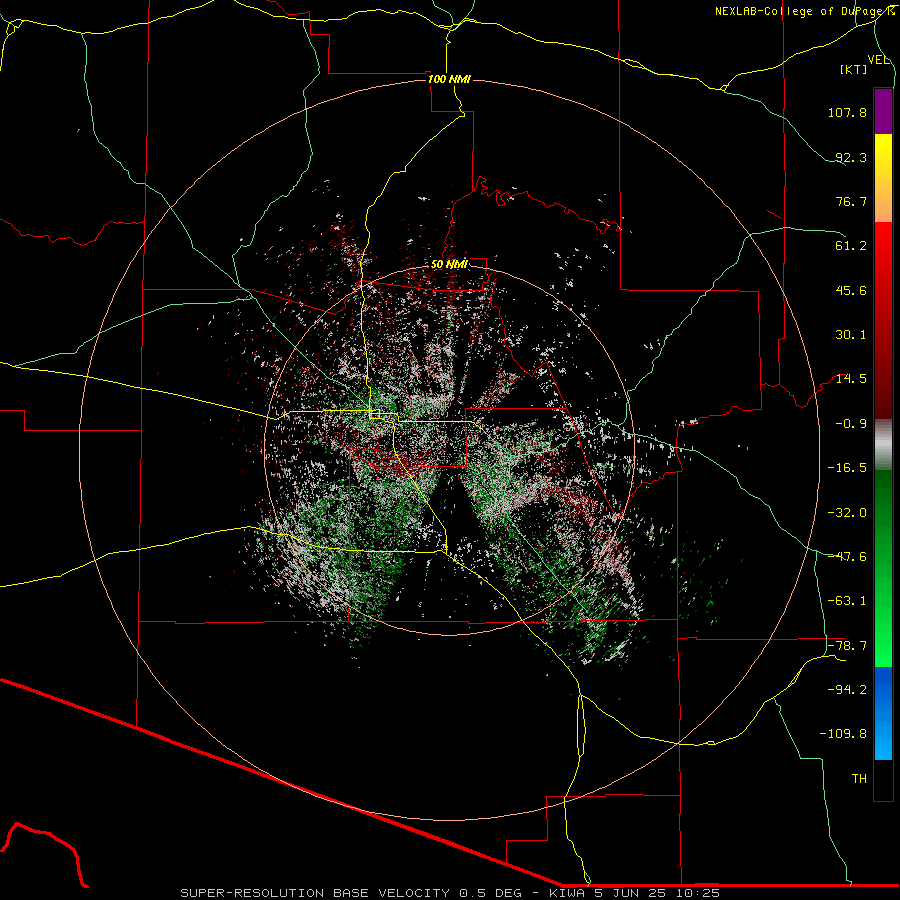This screenshot has width=900, height=900.
Task: Click the 50 NMI range ring label
Action: pyautogui.click(x=449, y=264)
